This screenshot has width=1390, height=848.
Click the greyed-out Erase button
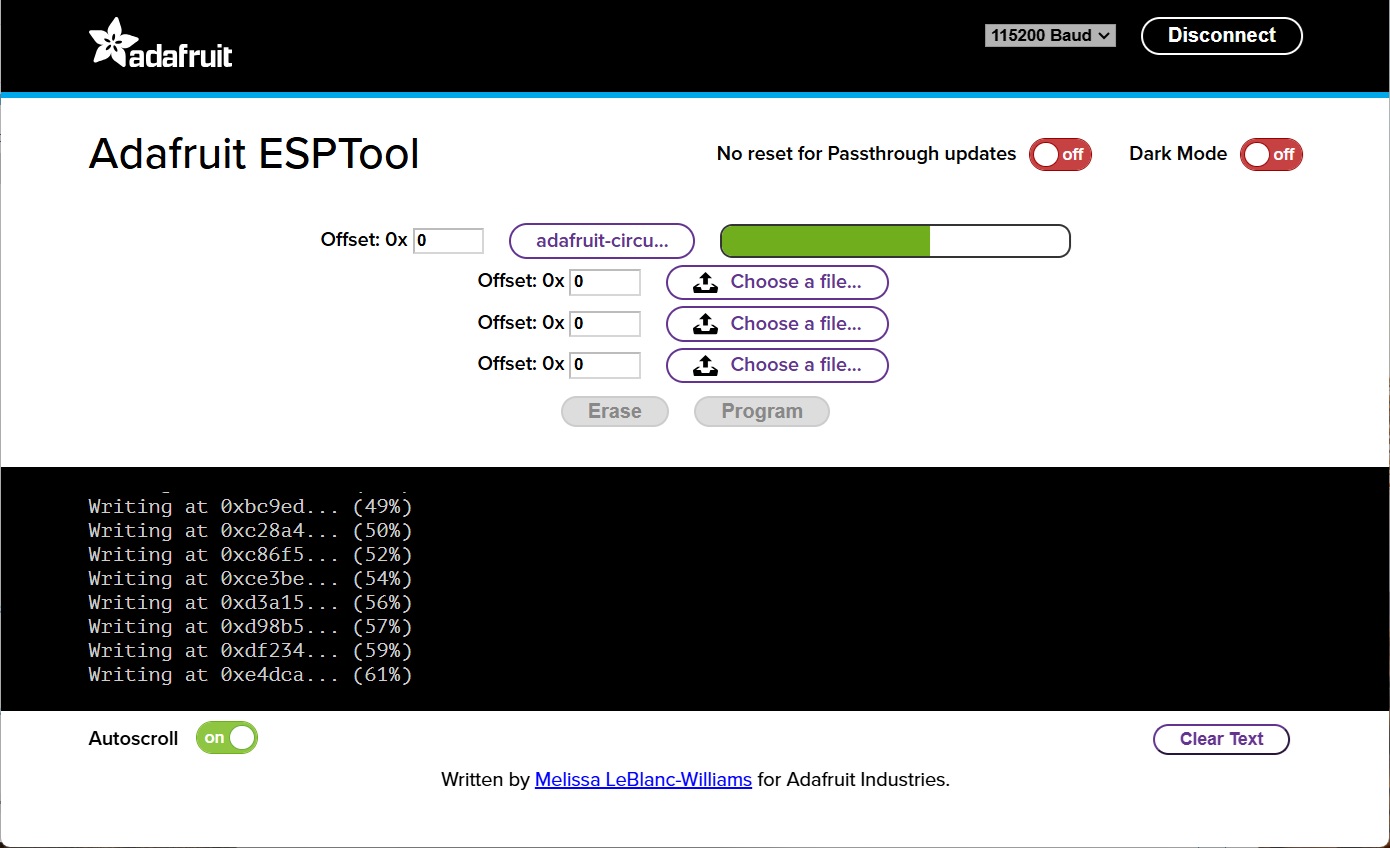615,411
